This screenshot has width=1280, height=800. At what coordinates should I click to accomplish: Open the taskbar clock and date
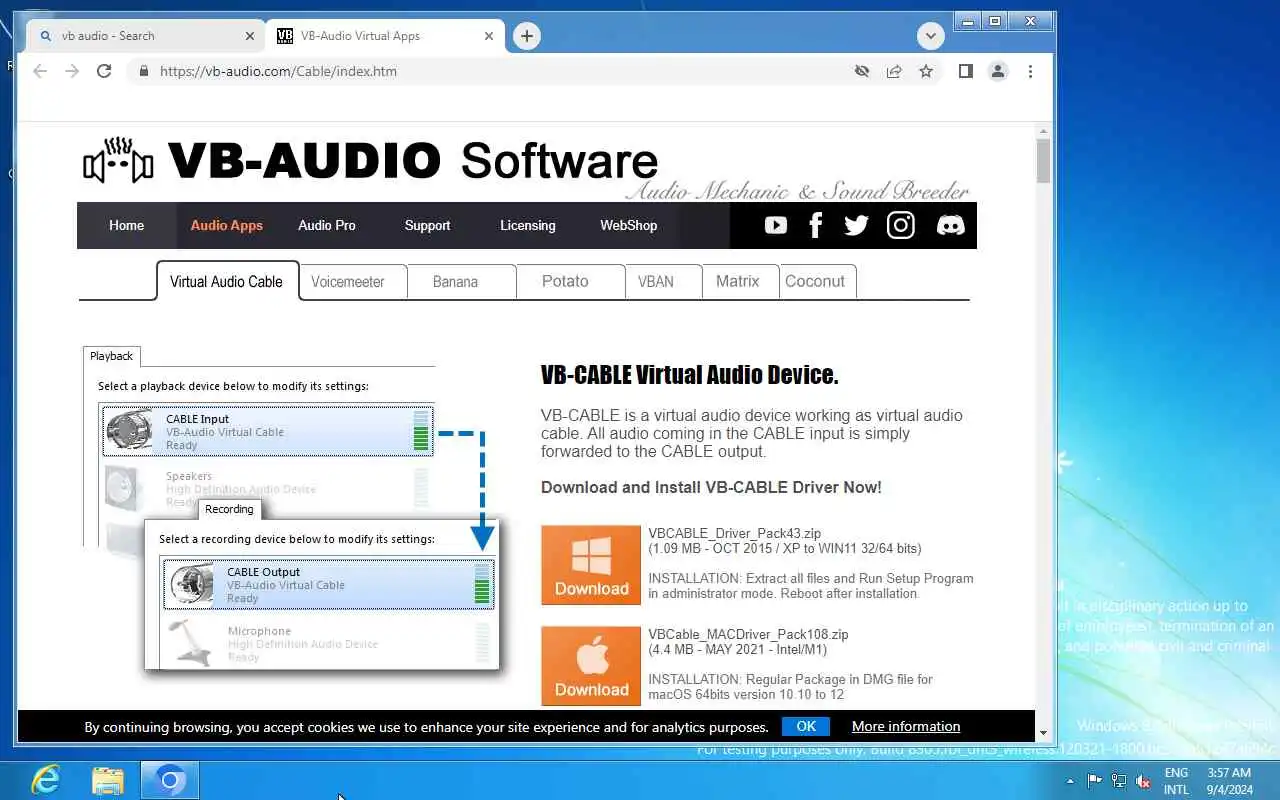pos(1229,781)
